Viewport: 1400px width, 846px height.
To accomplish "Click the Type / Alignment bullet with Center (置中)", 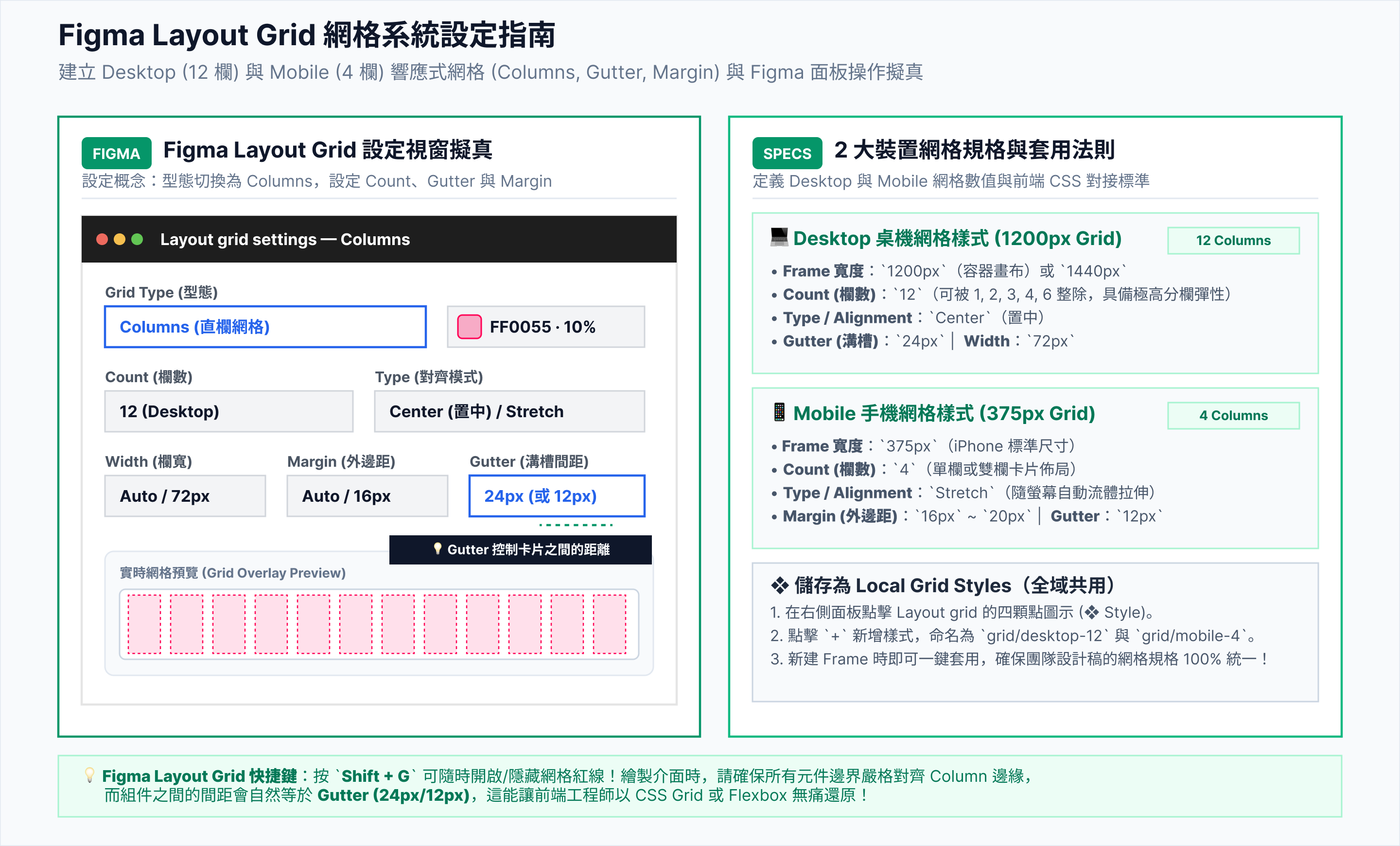I will click(908, 317).
